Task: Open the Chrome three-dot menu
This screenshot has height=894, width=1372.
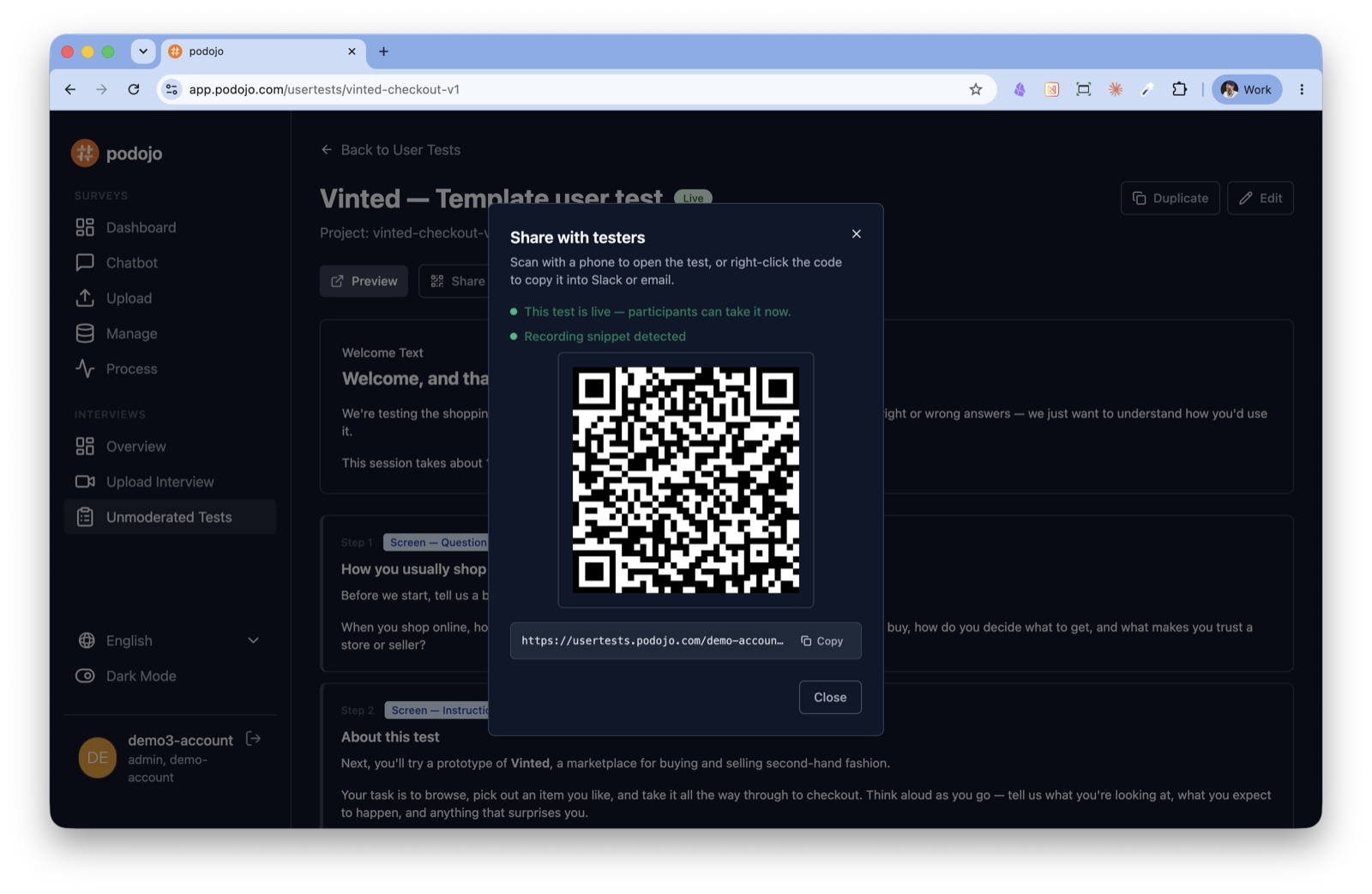Action: pos(1302,89)
